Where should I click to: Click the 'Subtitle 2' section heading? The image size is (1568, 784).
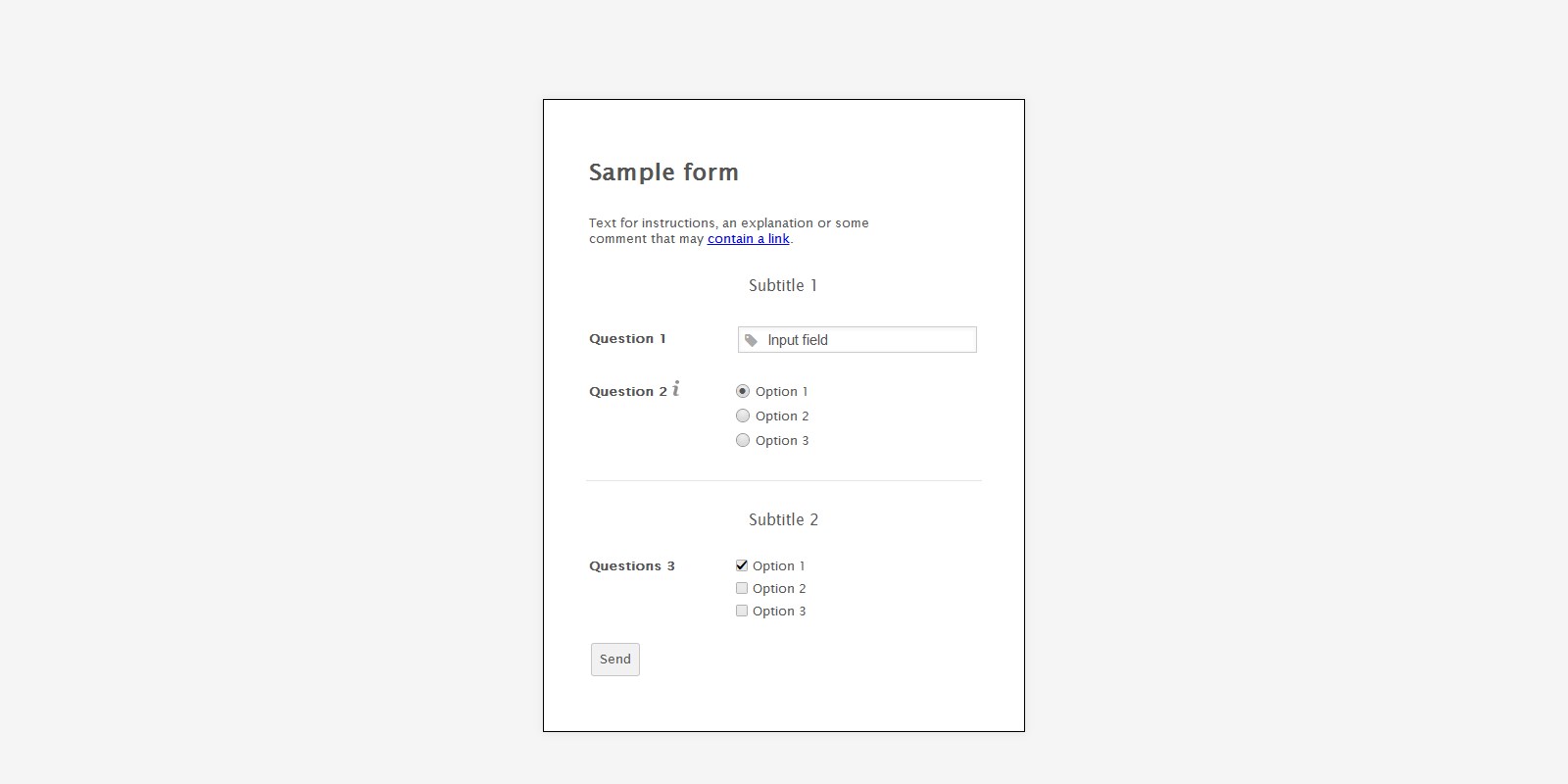click(x=783, y=519)
